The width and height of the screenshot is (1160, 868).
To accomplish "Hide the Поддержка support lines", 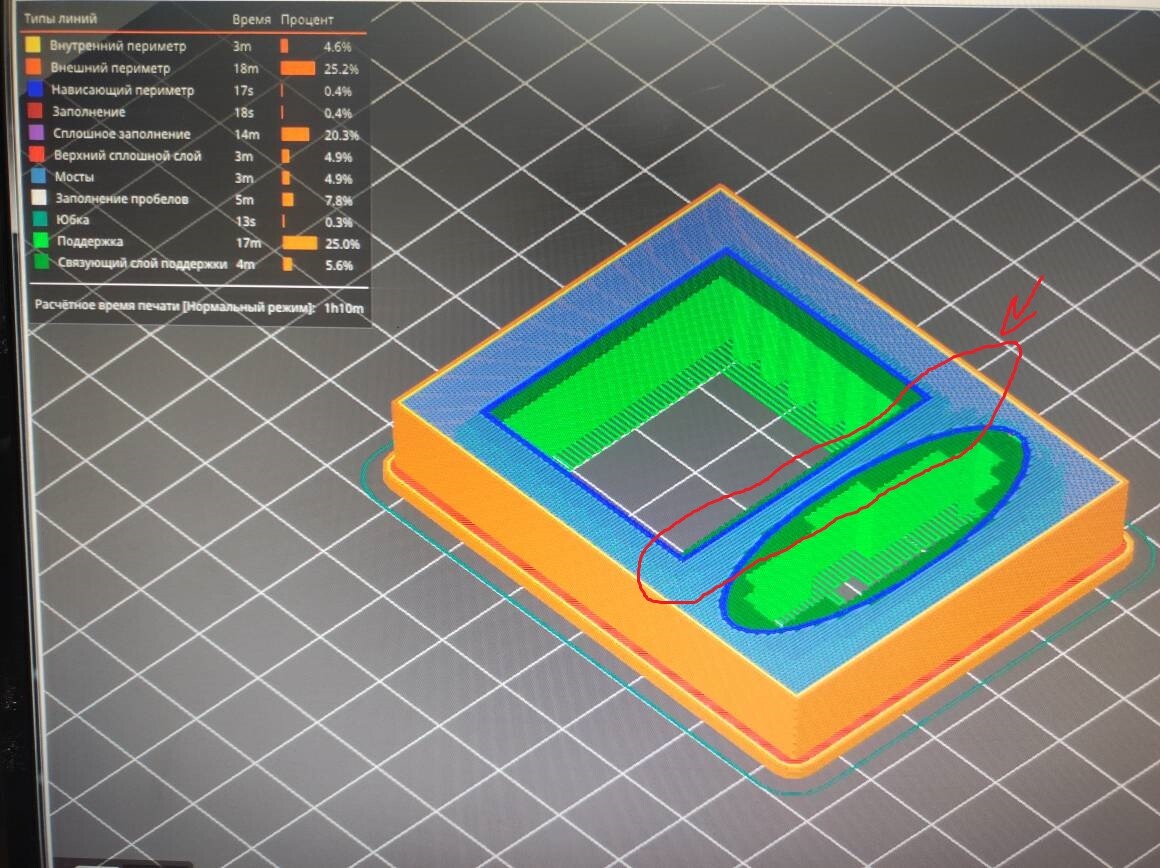I will click(x=90, y=241).
